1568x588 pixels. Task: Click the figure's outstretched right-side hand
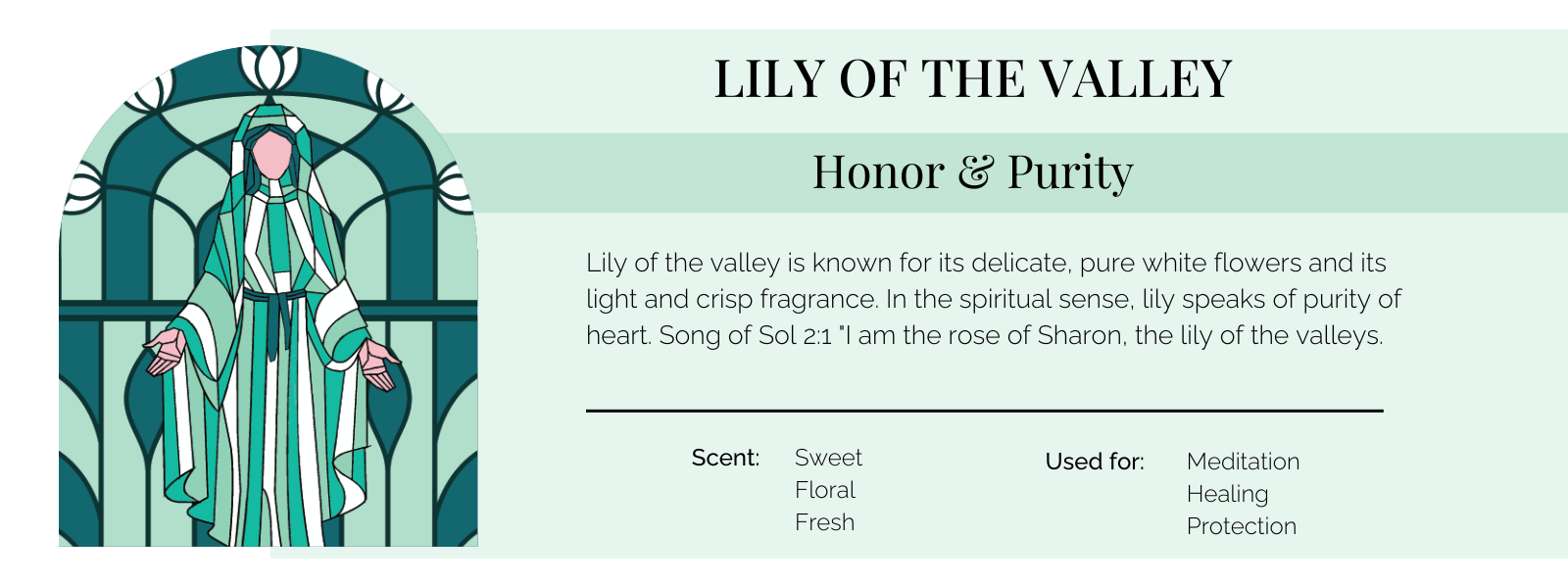pyautogui.click(x=379, y=364)
